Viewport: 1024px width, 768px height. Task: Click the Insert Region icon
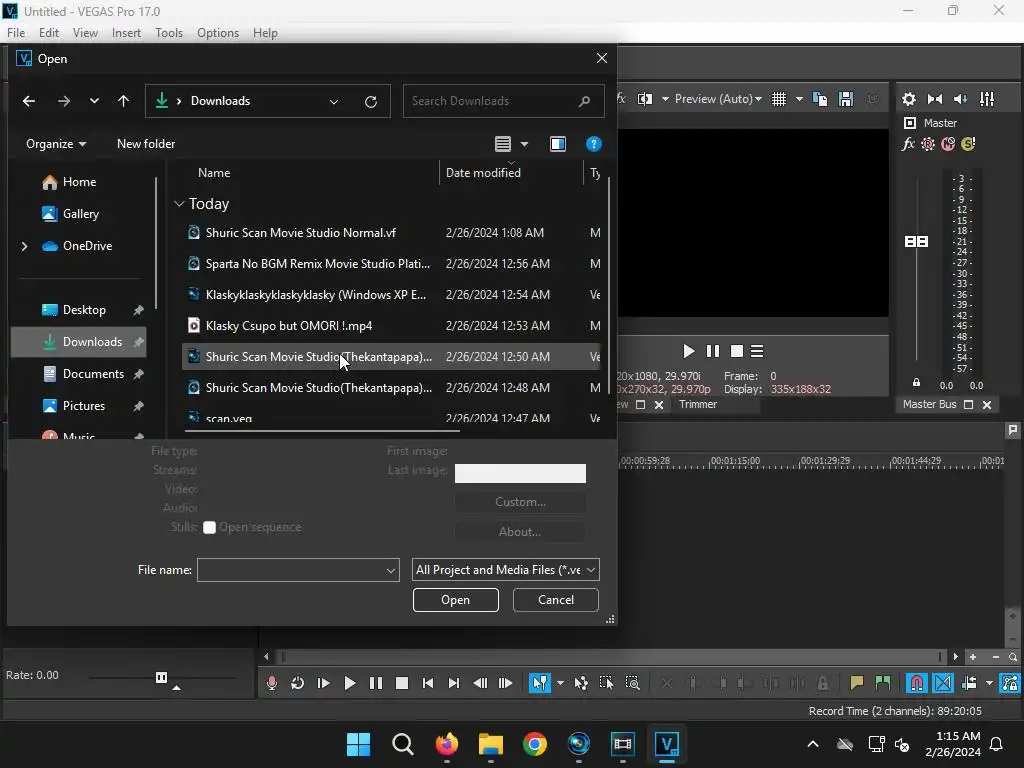point(883,683)
